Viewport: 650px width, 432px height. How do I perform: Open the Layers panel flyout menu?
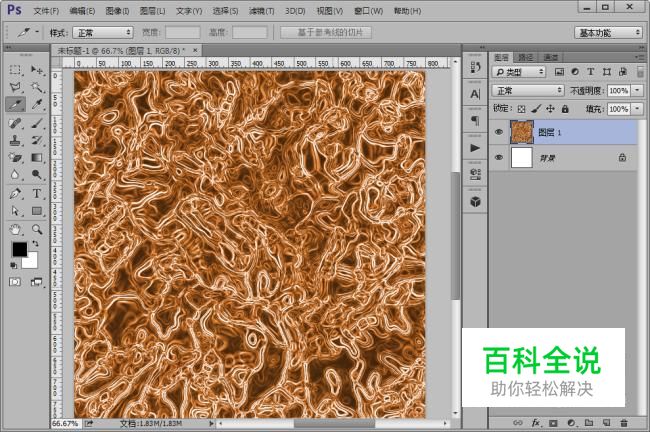pos(638,57)
